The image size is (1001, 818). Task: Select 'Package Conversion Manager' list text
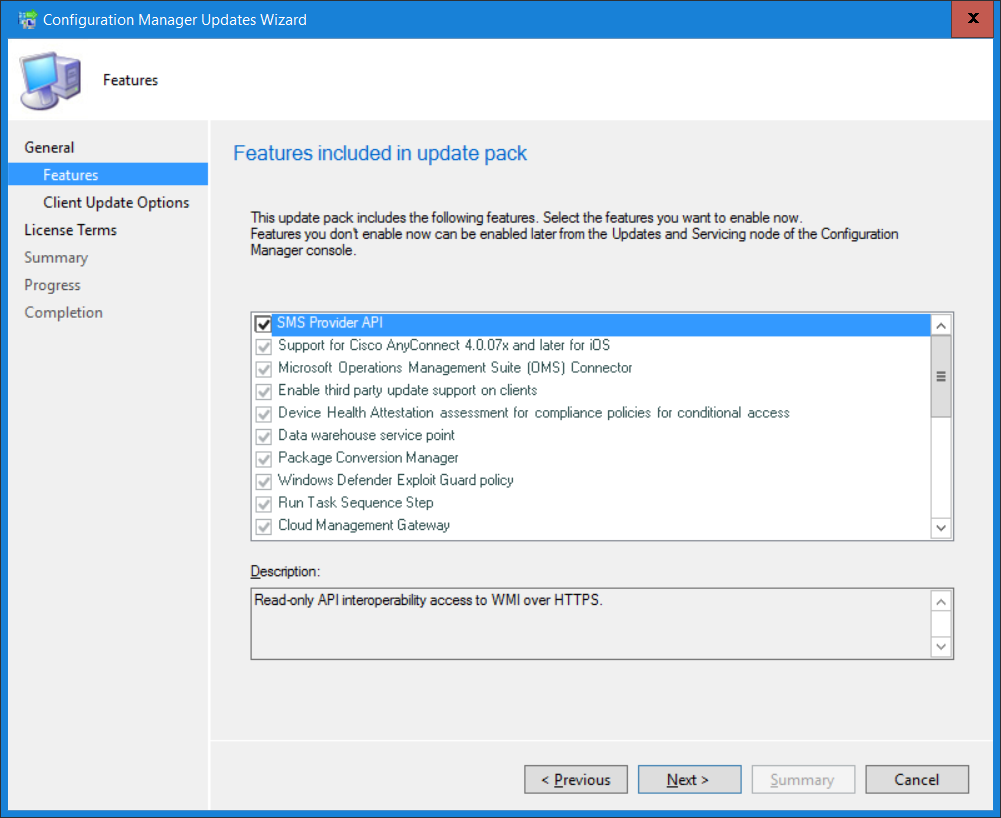368,458
